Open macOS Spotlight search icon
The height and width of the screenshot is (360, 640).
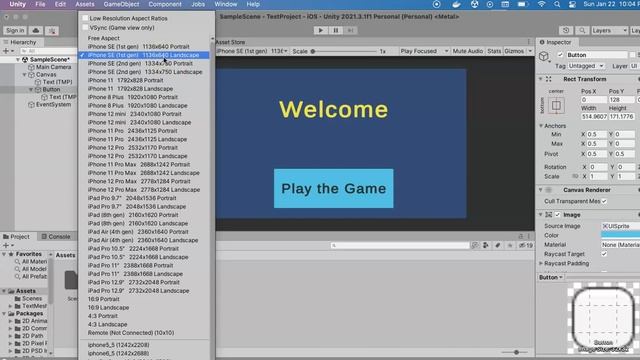click(557, 4)
